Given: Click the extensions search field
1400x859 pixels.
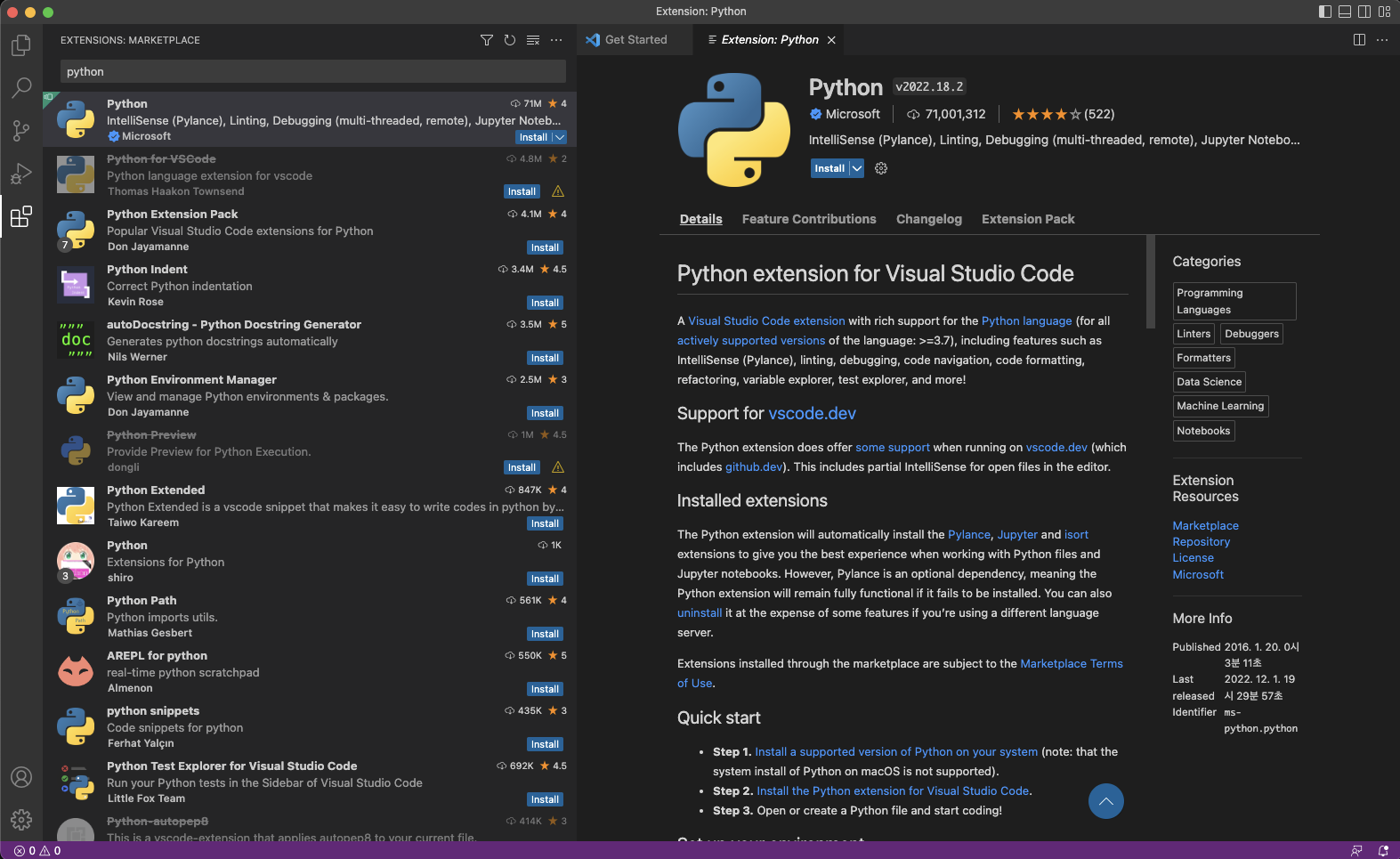Looking at the screenshot, I should coord(313,71).
